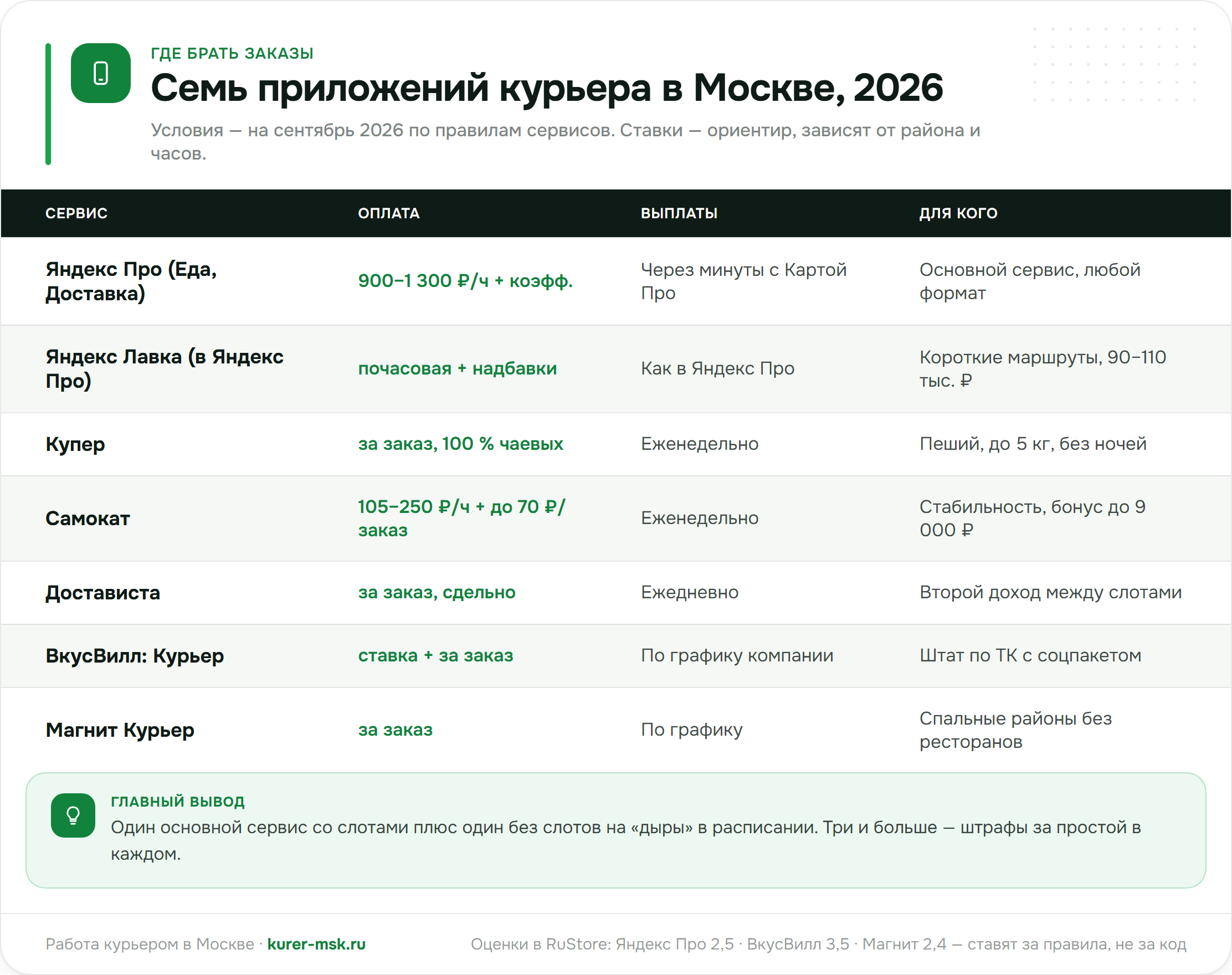Viewport: 1232px width, 975px height.
Task: Click the Купер 'Еженедельно' payout cell
Action: coord(699,444)
